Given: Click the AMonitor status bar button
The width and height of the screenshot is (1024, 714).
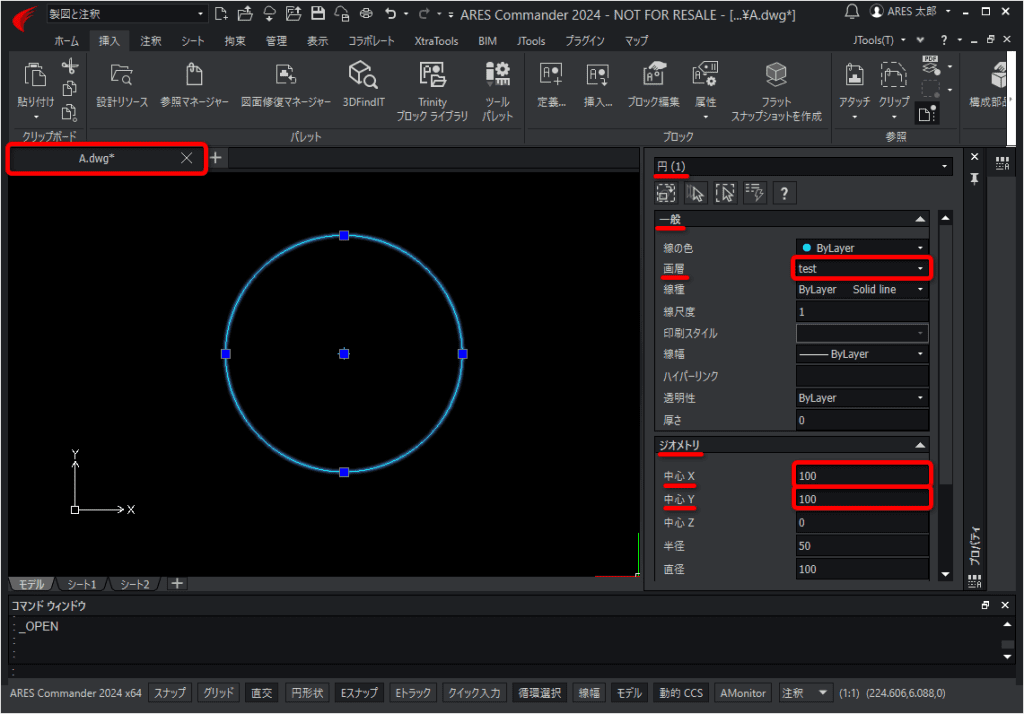Looking at the screenshot, I should [743, 693].
